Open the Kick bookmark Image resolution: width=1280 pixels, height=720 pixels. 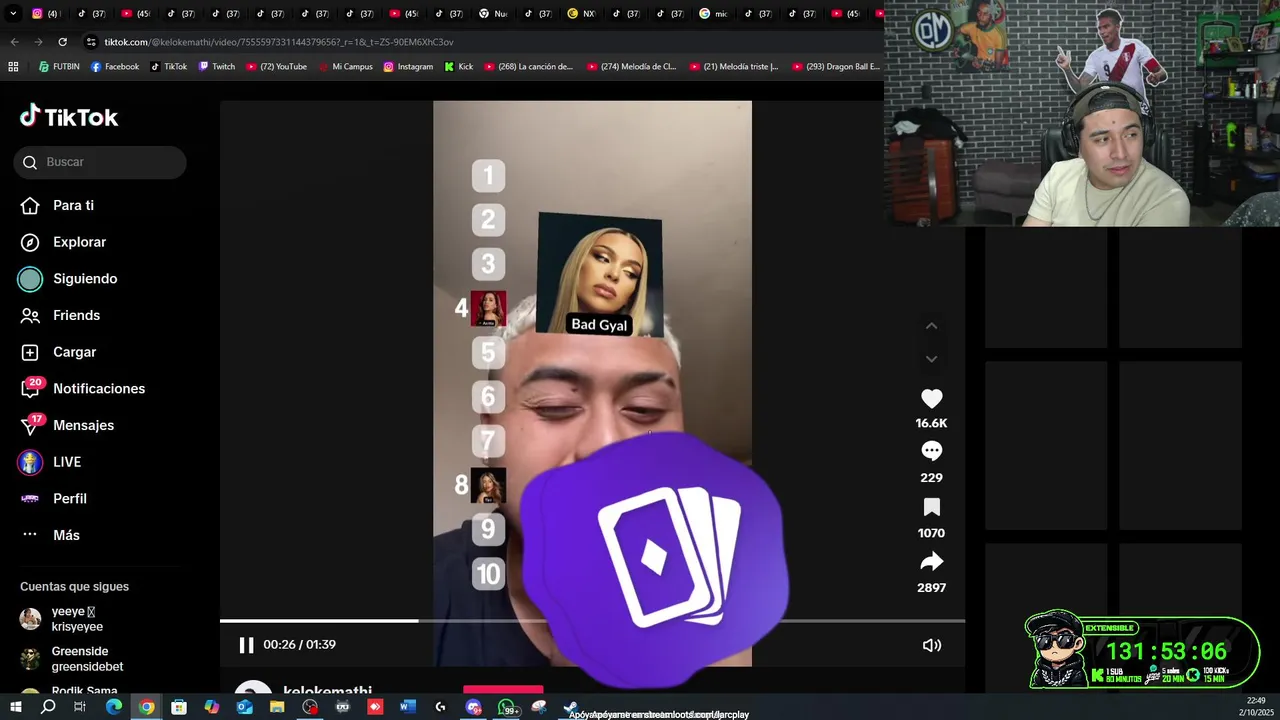pos(459,67)
